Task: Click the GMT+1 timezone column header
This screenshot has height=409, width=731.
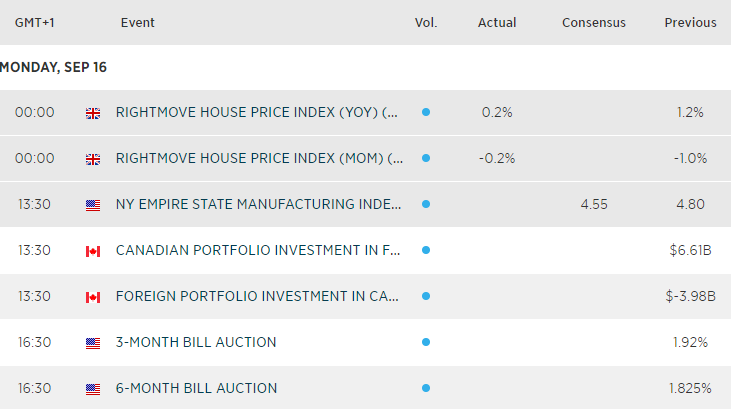Action: click(x=34, y=23)
